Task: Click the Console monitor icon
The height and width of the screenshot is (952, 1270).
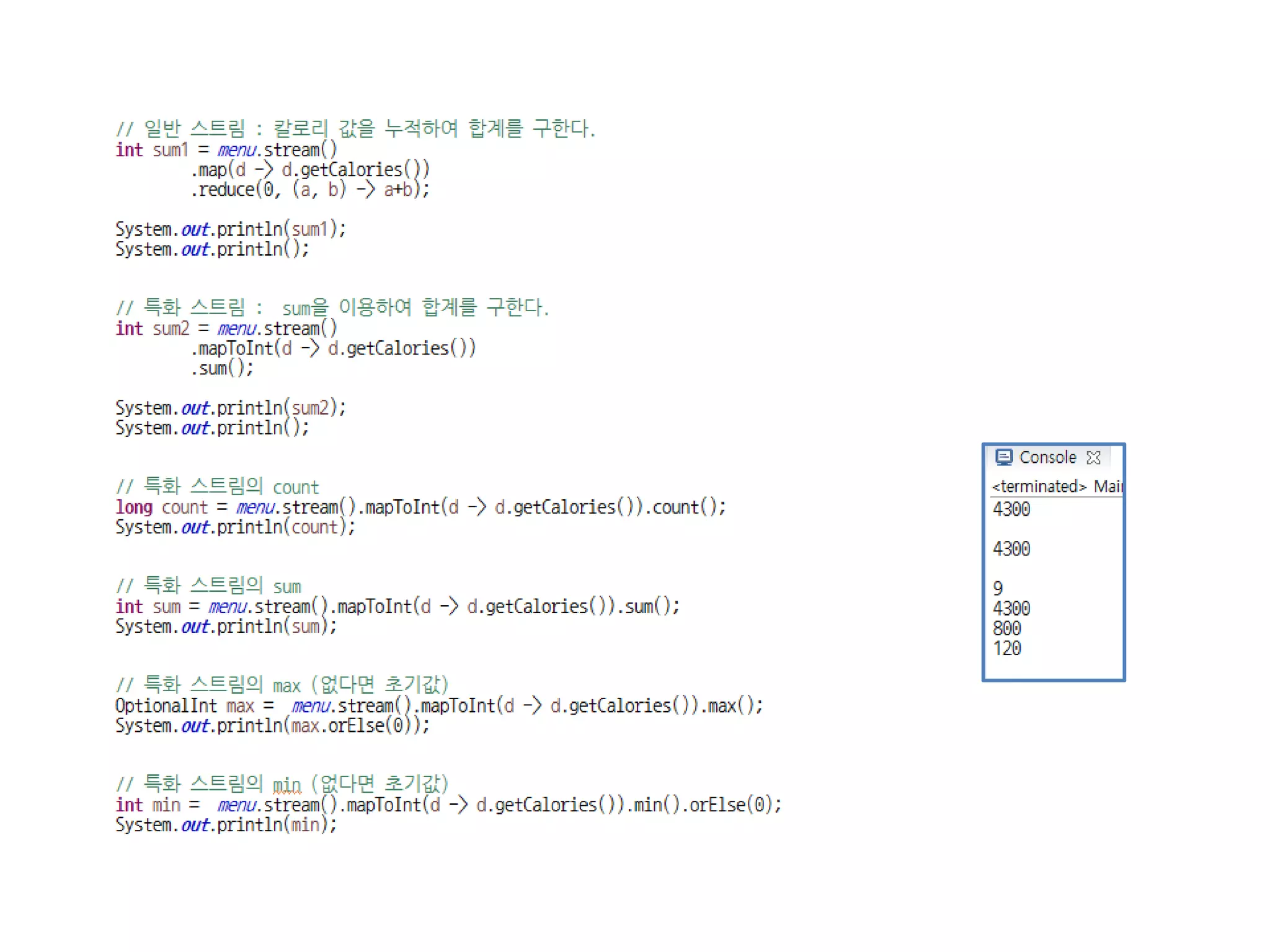Action: (1003, 457)
